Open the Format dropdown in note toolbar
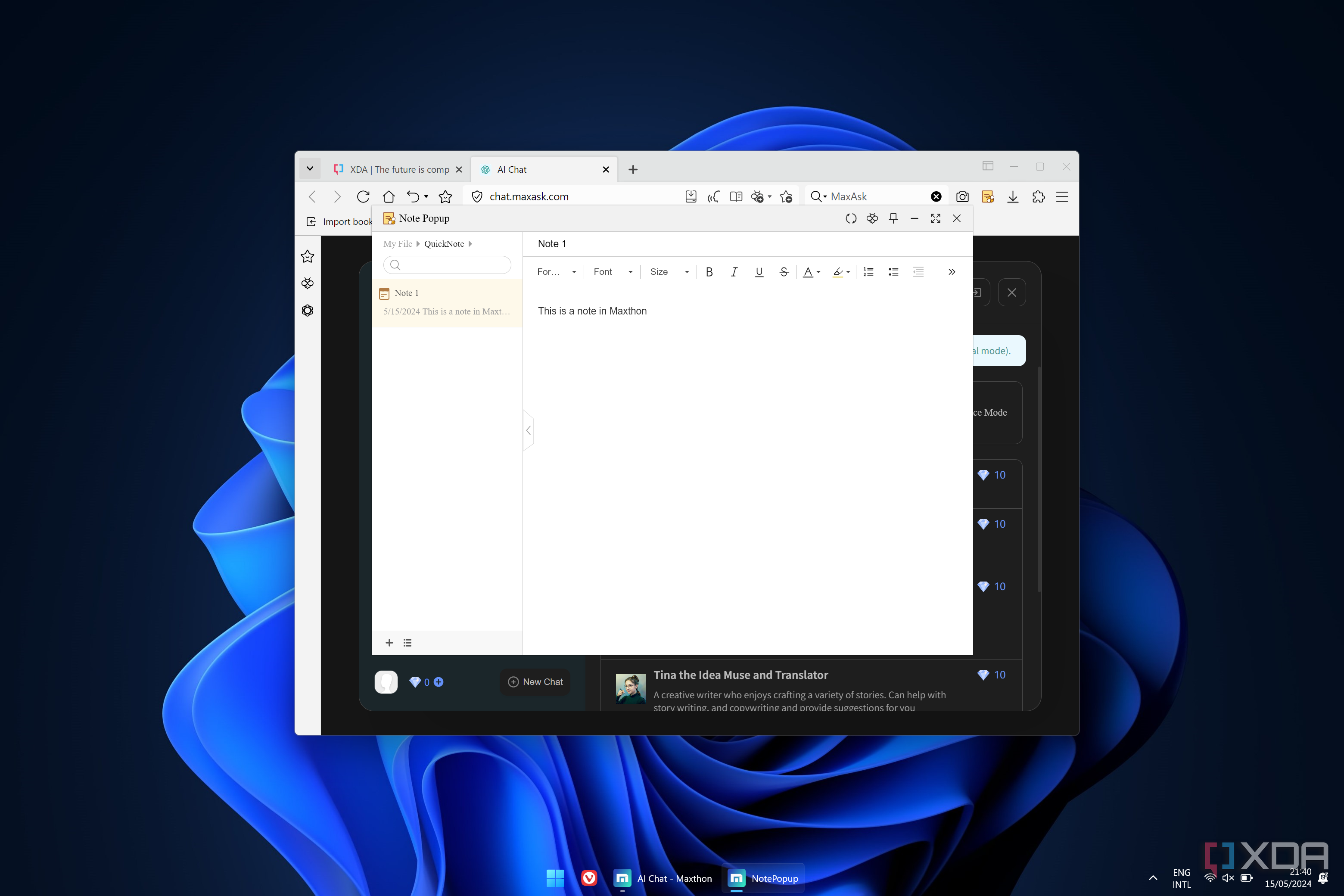Screen dimensions: 1344x896 (557, 272)
